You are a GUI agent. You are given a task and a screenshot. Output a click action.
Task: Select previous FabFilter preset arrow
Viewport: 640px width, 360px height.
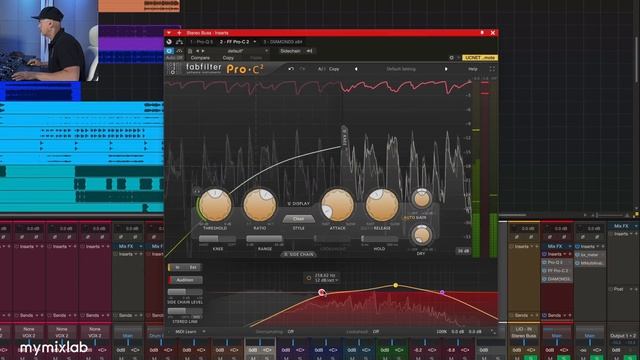[x=356, y=69]
